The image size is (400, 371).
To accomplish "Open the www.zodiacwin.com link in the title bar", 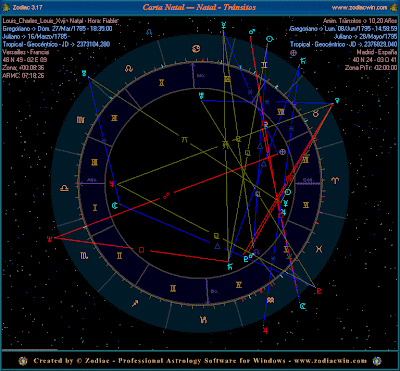I will [x=360, y=7].
